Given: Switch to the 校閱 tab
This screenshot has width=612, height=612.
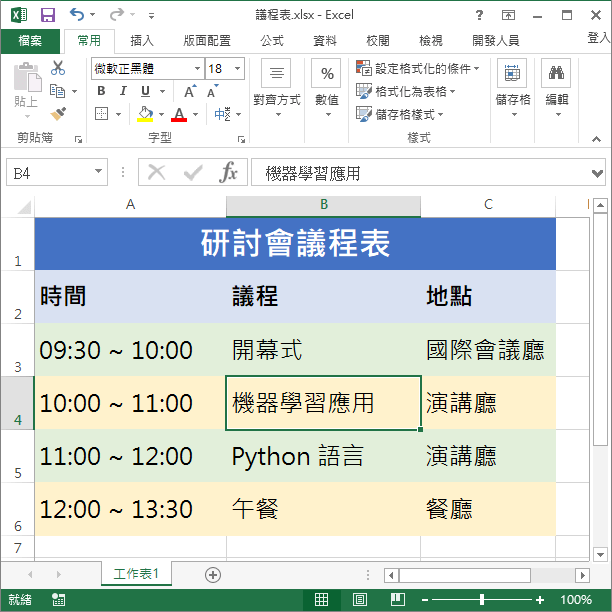Looking at the screenshot, I should [x=378, y=41].
